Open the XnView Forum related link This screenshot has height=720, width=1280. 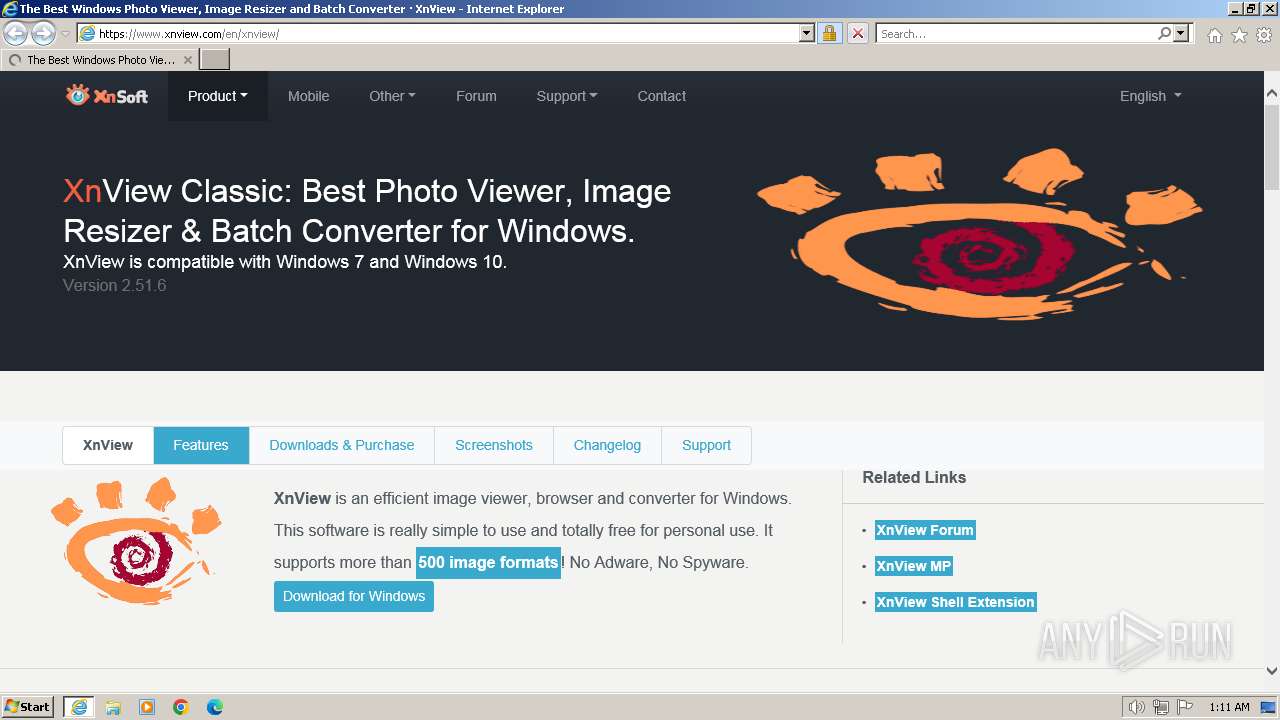tap(925, 530)
